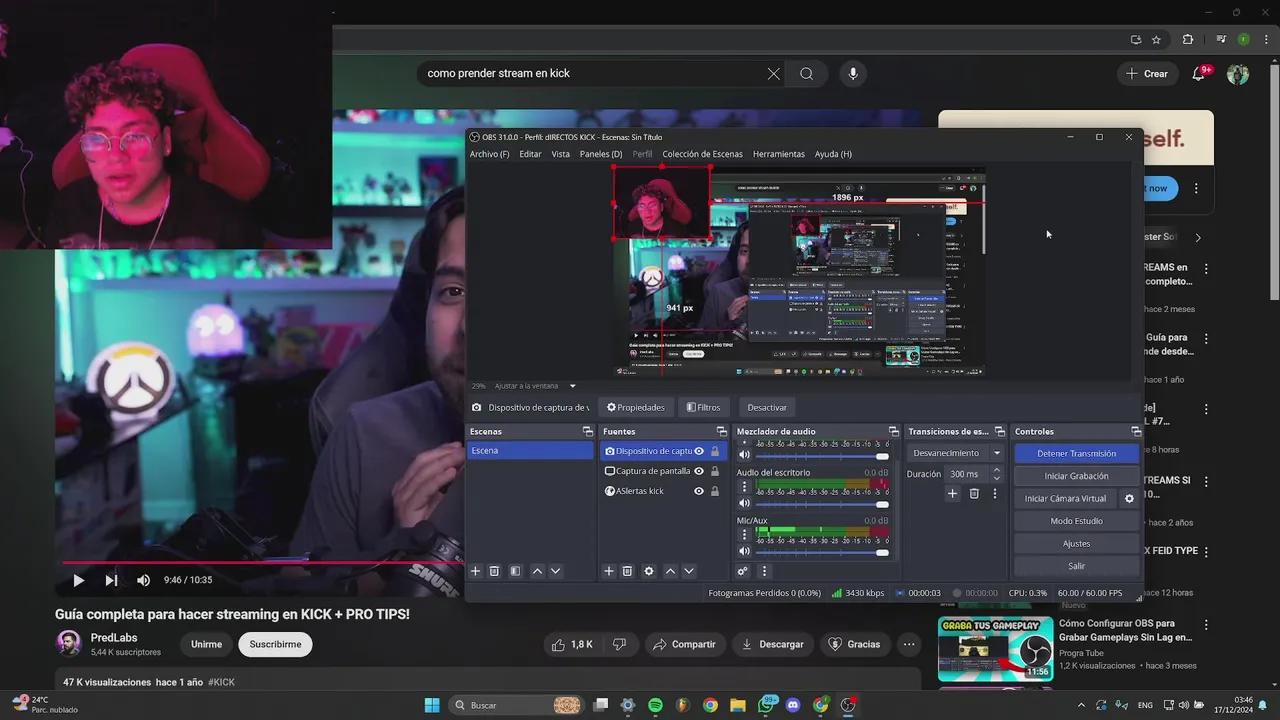
Task: Move scene up arrow in Escenas
Action: pos(537,571)
